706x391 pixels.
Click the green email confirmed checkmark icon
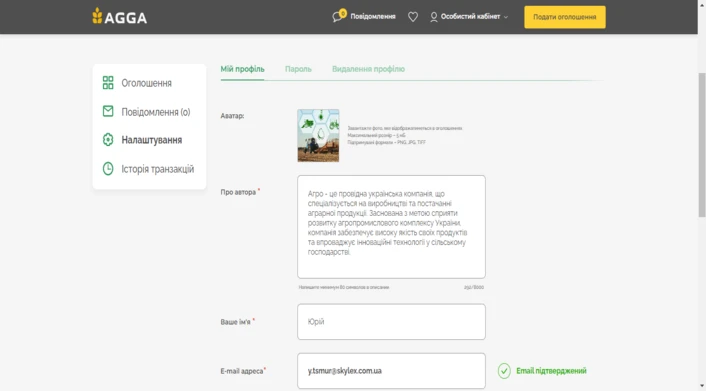point(504,371)
